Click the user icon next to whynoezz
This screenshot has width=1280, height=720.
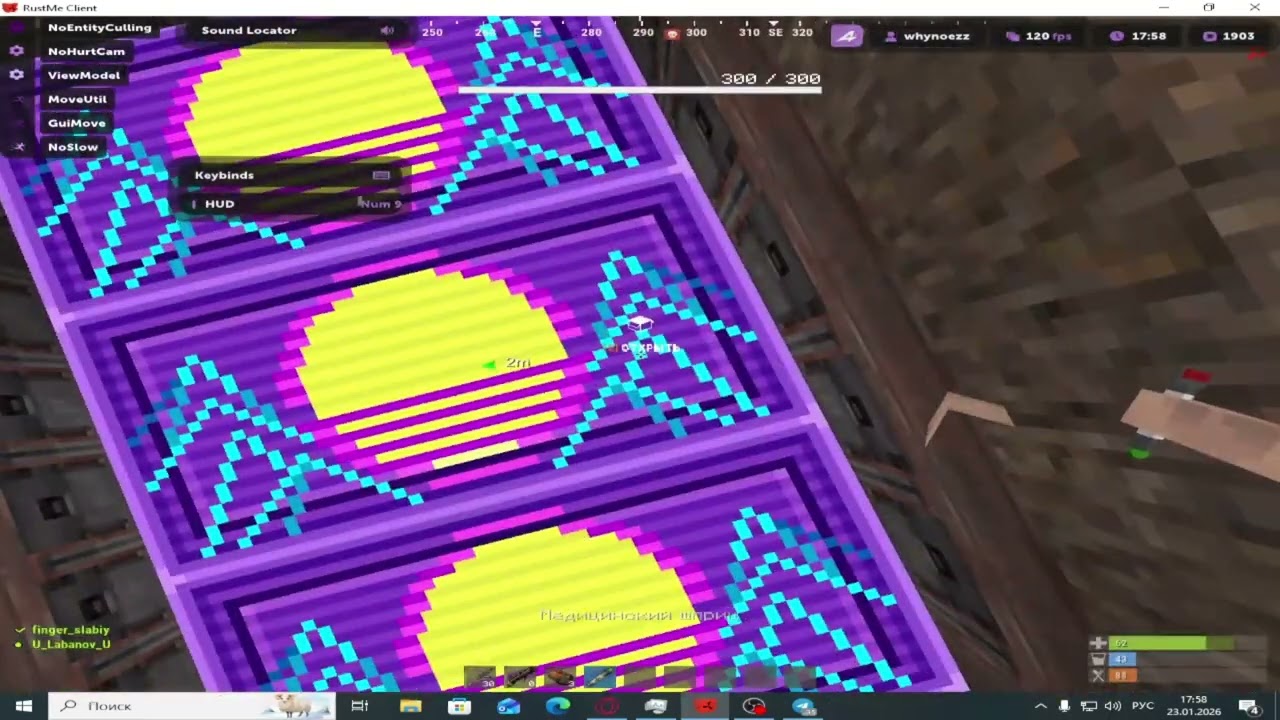(x=891, y=36)
